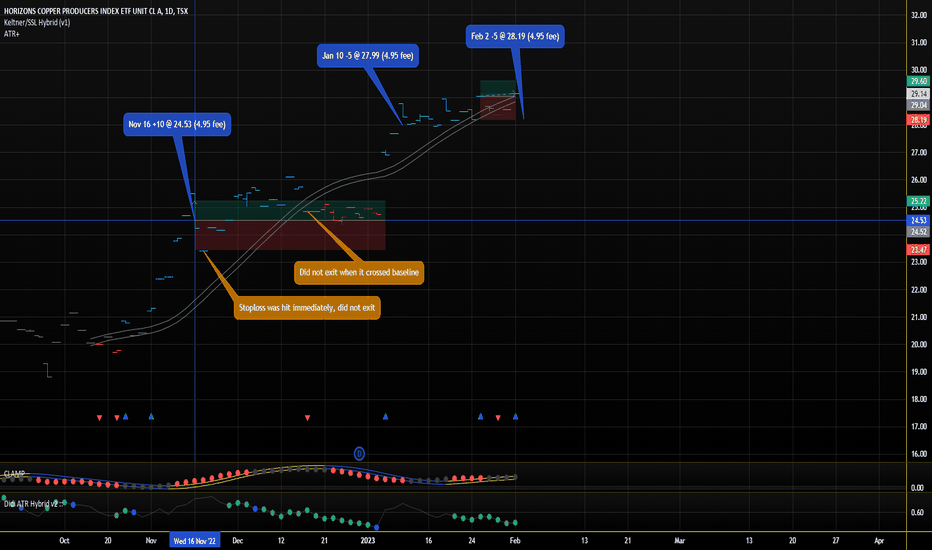Image resolution: width=932 pixels, height=550 pixels.
Task: Click the highlighted 'Wed 16 Nov '22' date label
Action: [x=194, y=540]
